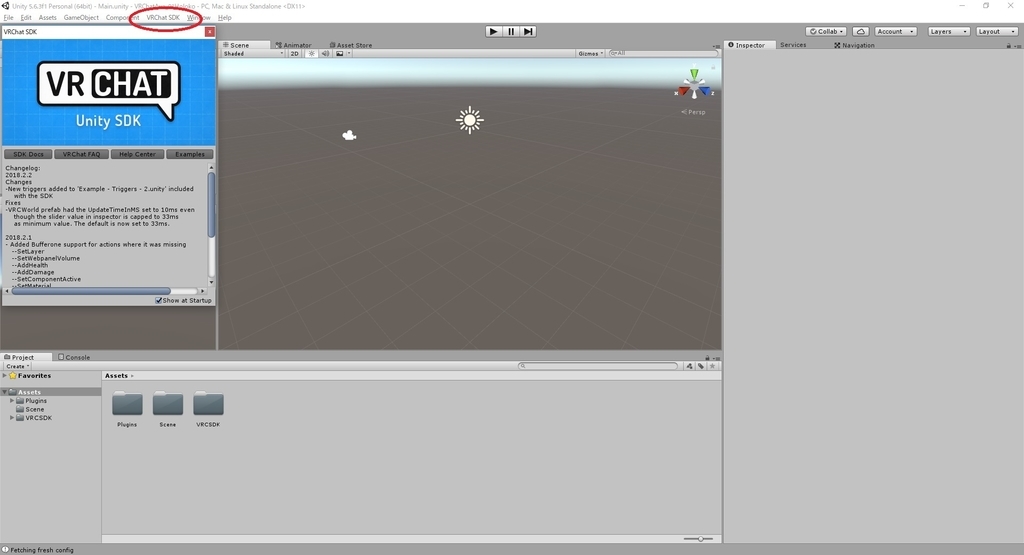Click the Scene view search field
The width and height of the screenshot is (1024, 555).
pos(663,54)
